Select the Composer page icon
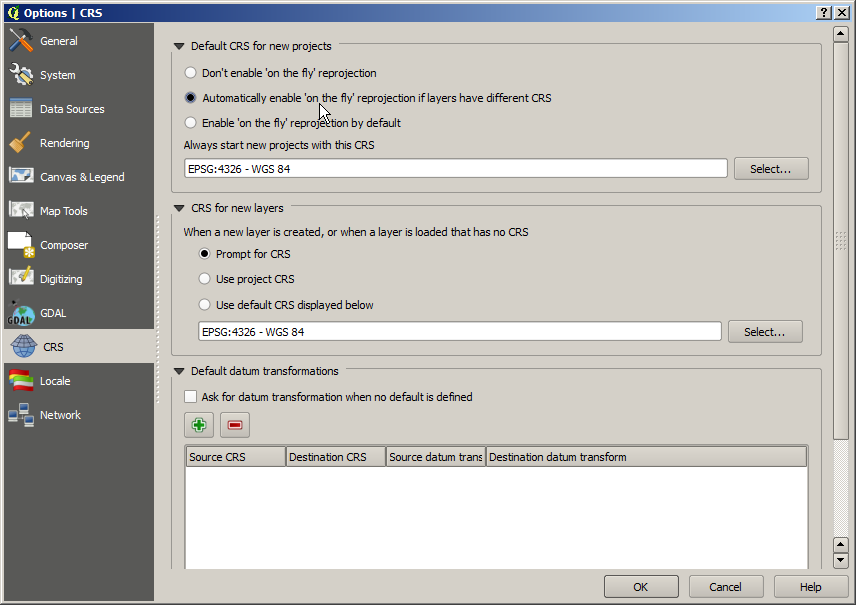 pos(22,244)
